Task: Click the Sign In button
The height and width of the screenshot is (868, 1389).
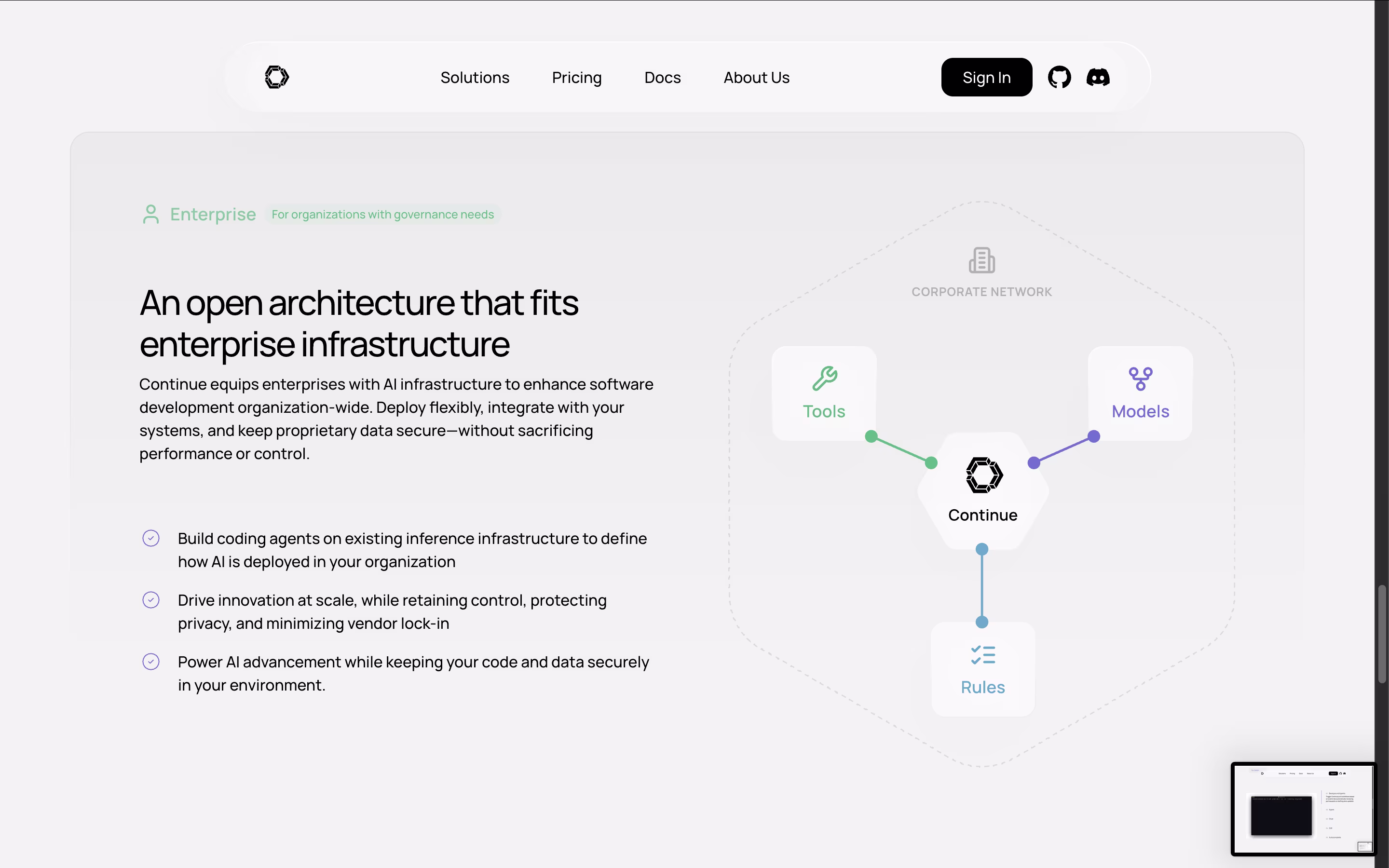Action: click(987, 77)
